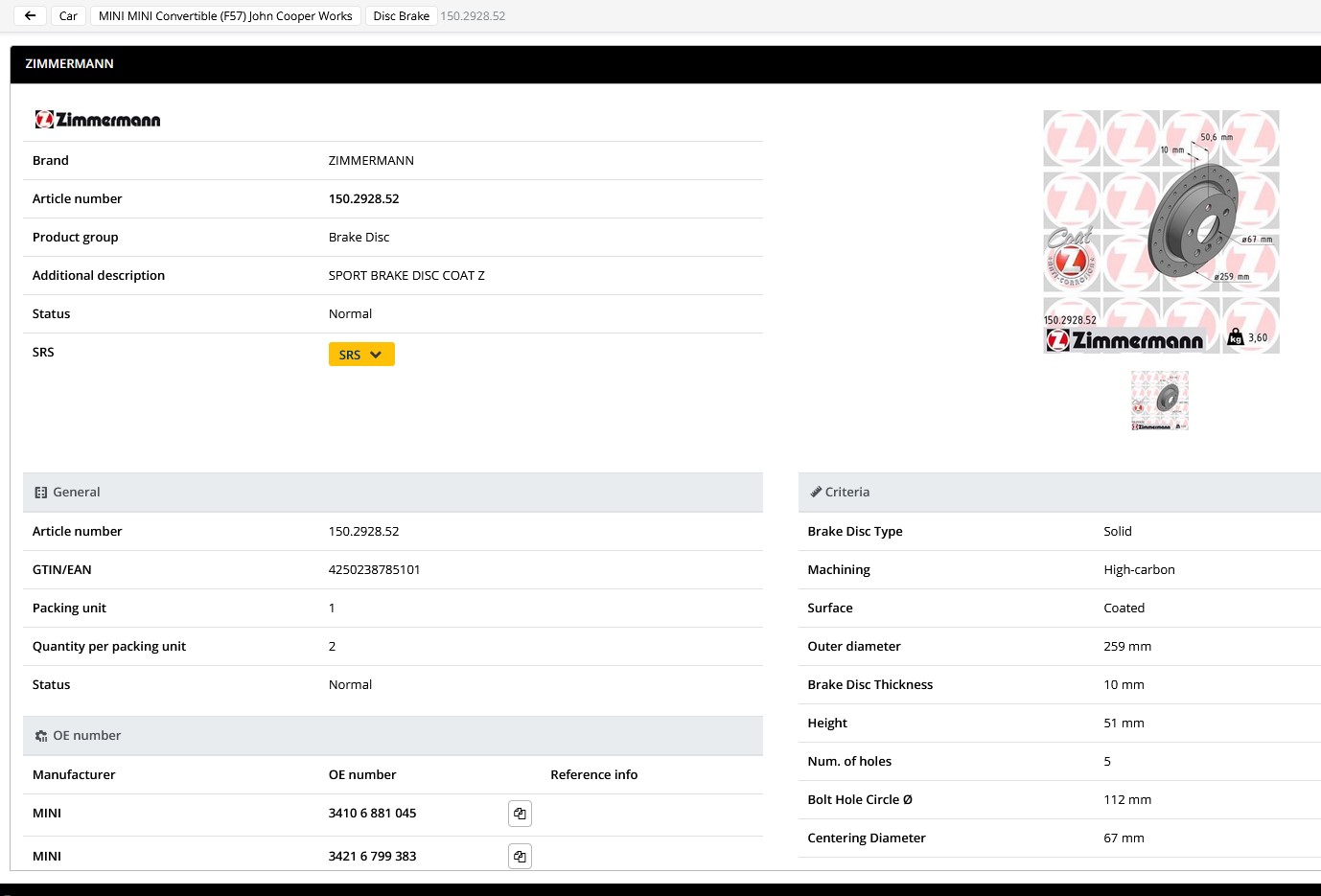
Task: Copy OE number 3410 6 881 045
Action: (x=520, y=814)
